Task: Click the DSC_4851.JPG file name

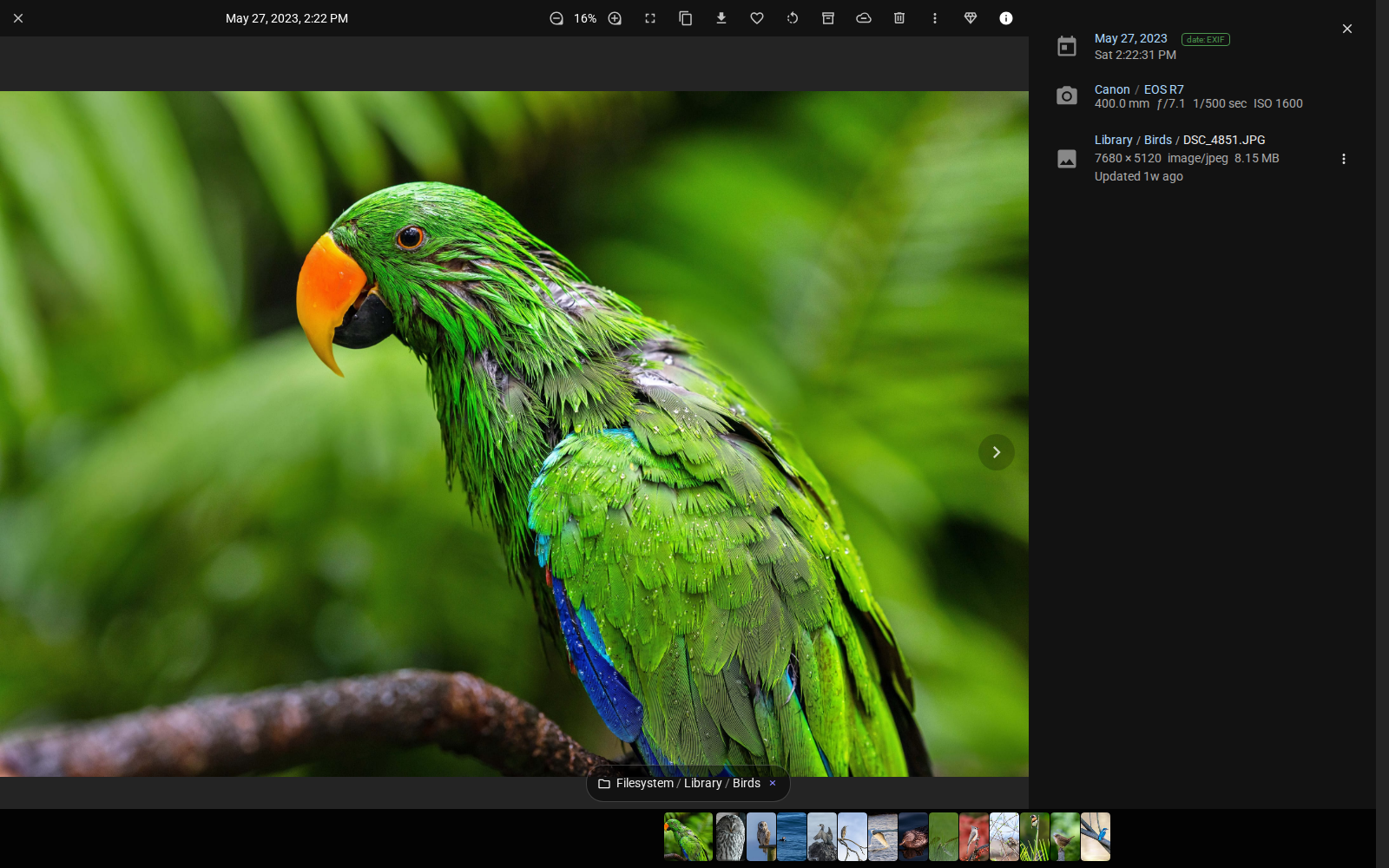Action: click(x=1224, y=140)
